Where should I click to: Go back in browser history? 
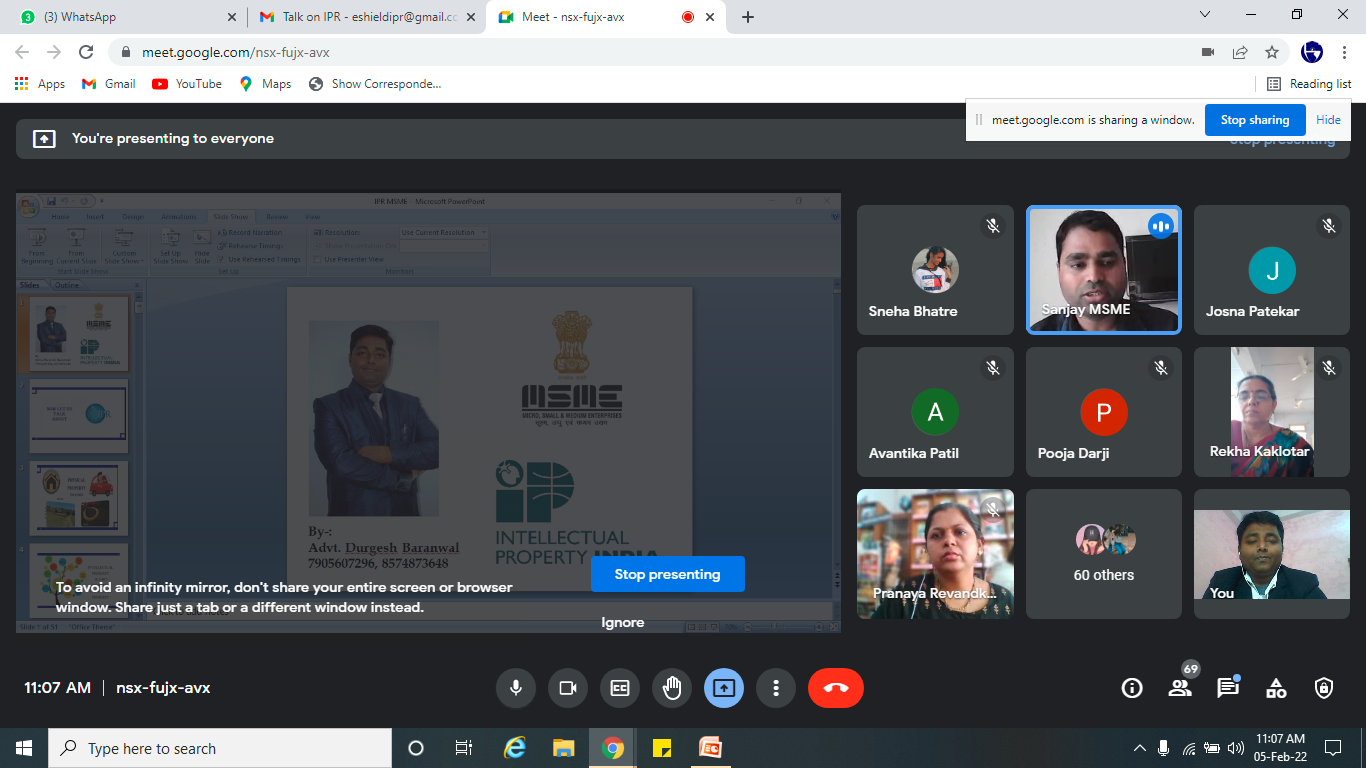coord(22,52)
